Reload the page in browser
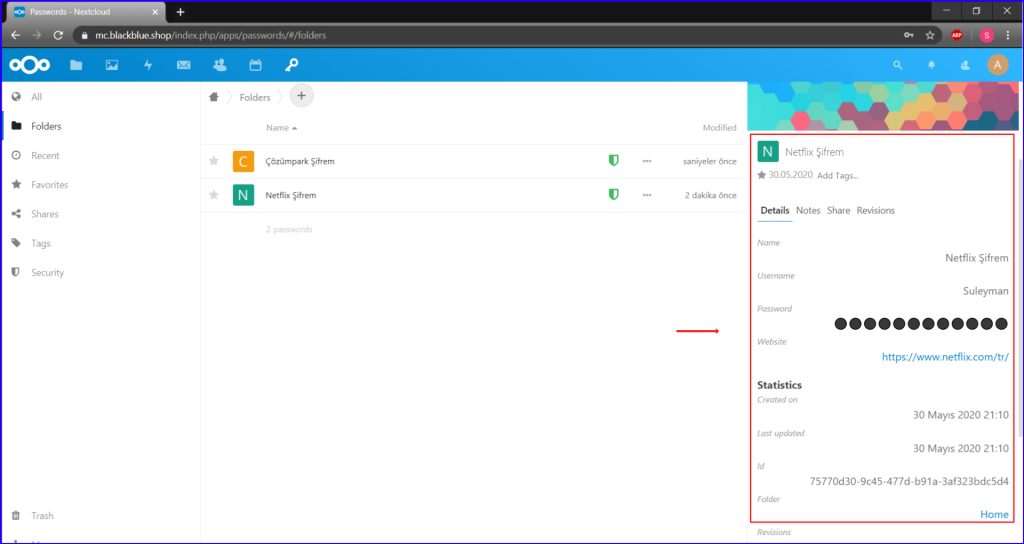This screenshot has width=1024, height=544. (x=58, y=35)
